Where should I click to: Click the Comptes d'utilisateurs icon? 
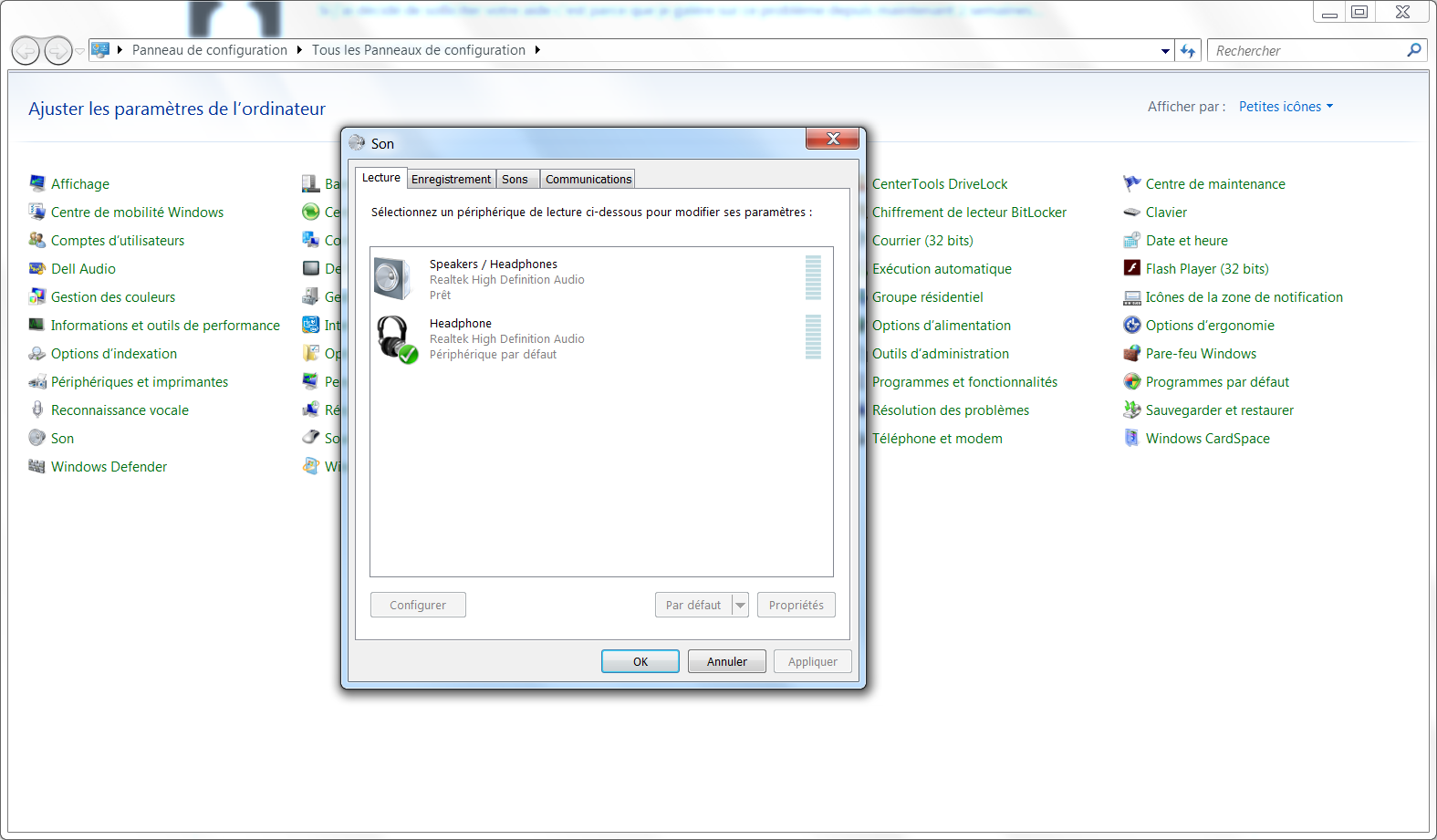click(36, 240)
